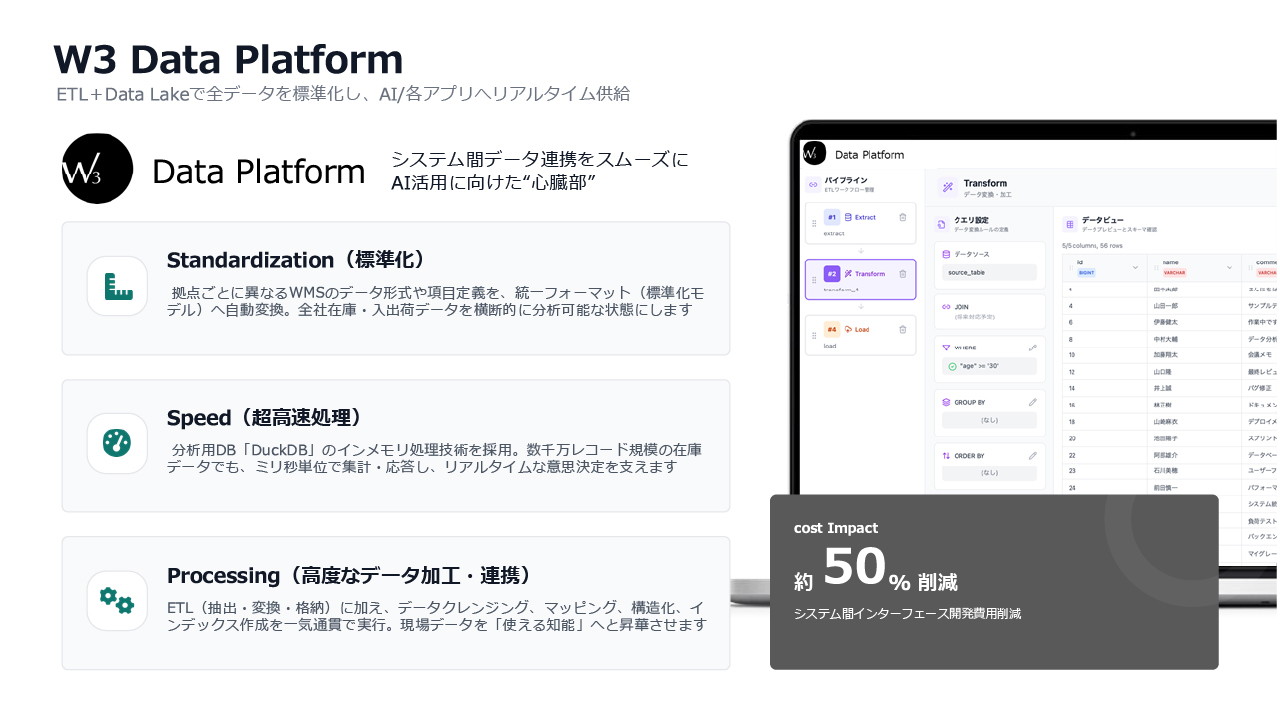The image size is (1280, 701).
Task: Click the gears icon for Processing
Action: pyautogui.click(x=117, y=600)
